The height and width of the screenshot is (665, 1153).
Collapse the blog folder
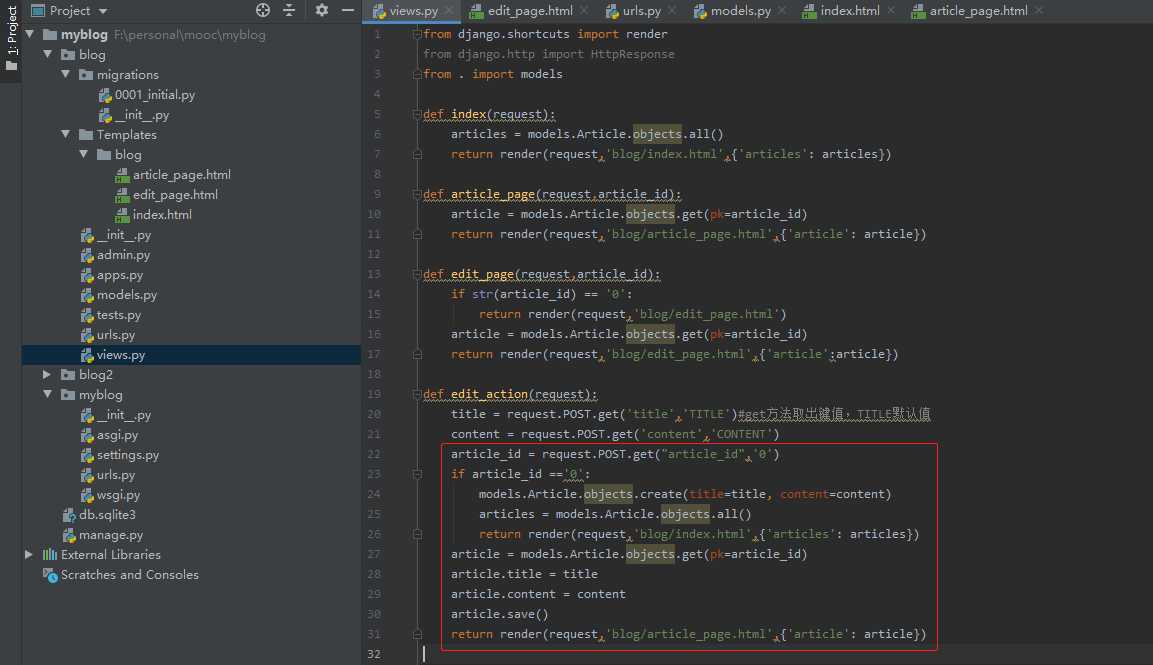click(47, 54)
